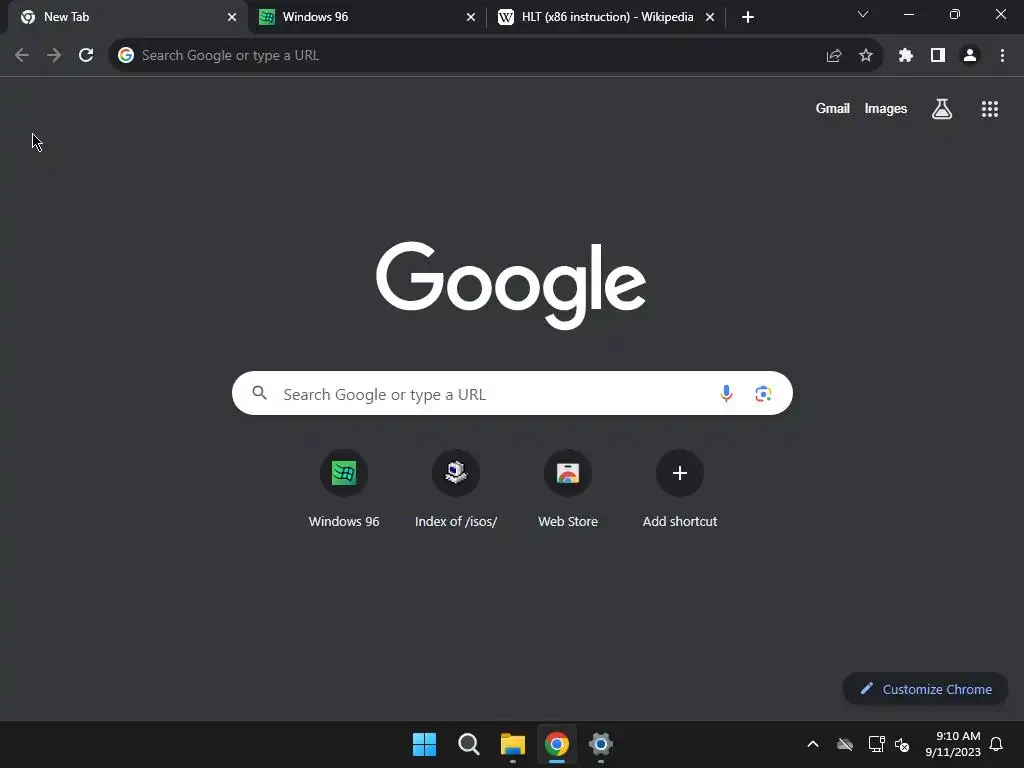Focus the Google search box

(x=512, y=393)
